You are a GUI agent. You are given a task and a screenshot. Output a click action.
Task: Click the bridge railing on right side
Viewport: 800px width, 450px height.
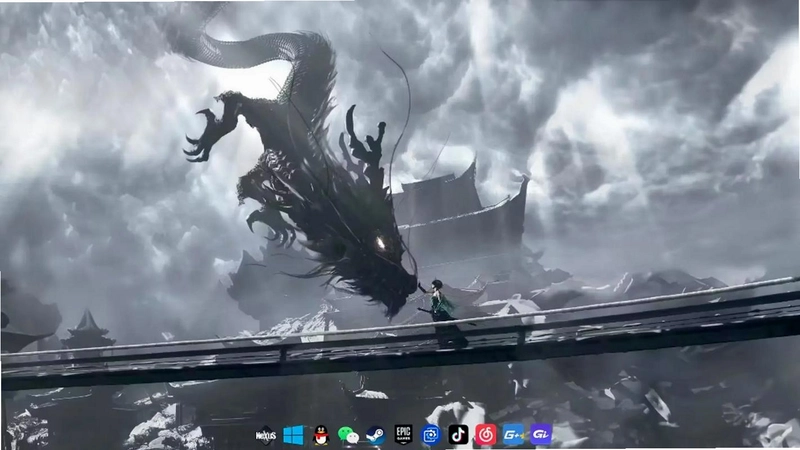point(663,301)
